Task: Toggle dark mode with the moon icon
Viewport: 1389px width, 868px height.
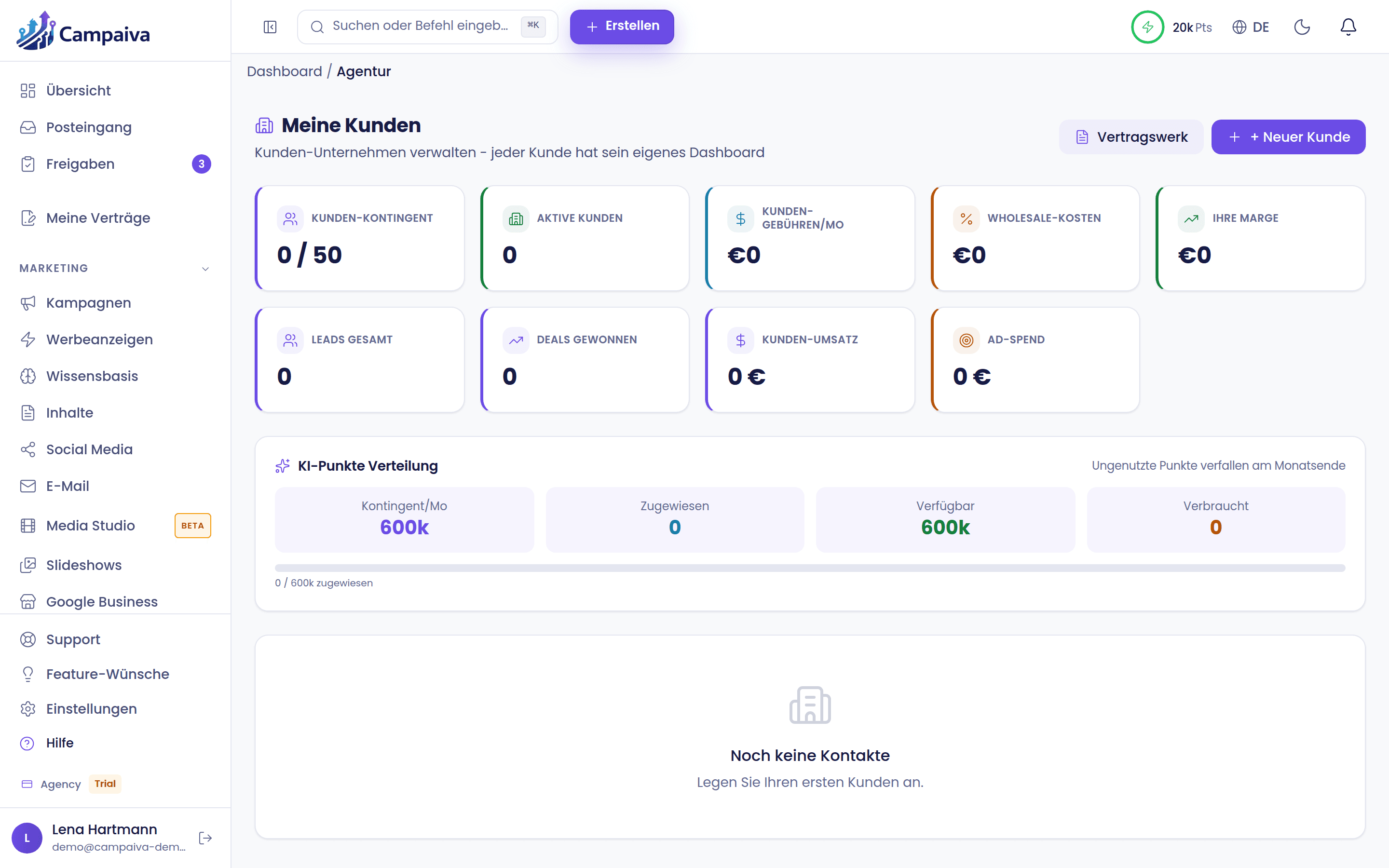Action: coord(1302,27)
